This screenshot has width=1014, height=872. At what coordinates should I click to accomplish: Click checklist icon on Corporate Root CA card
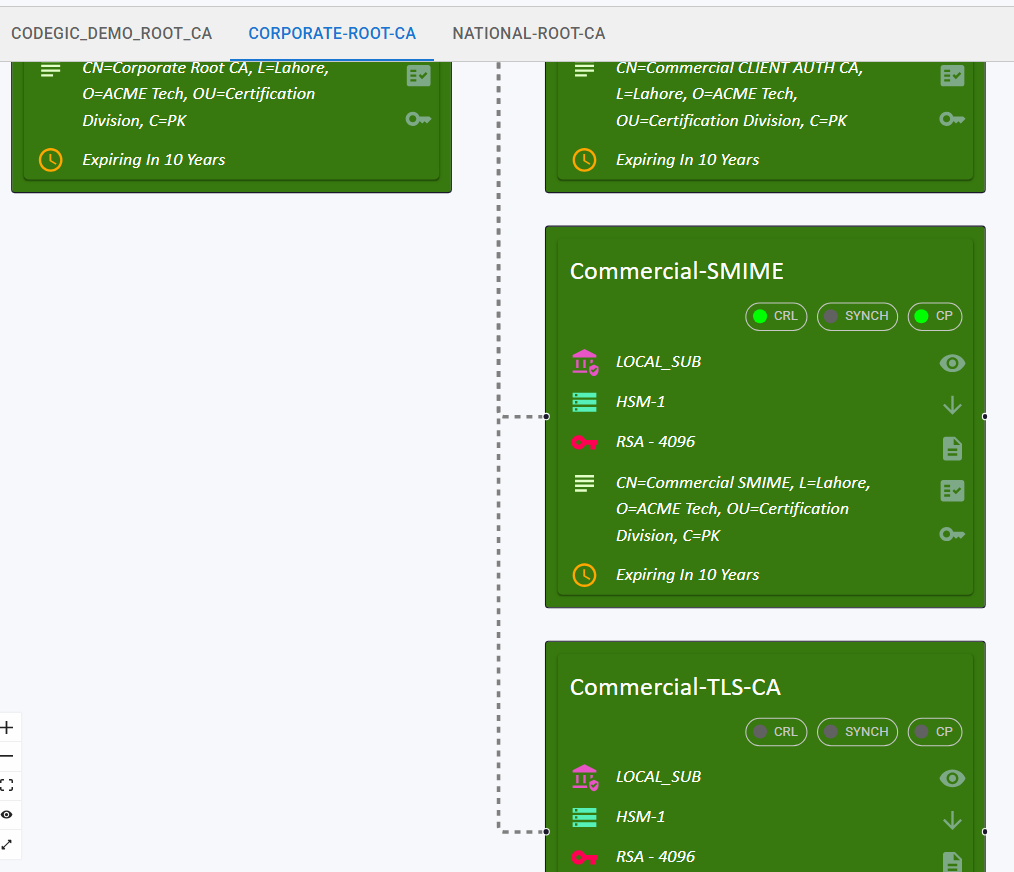pos(418,76)
